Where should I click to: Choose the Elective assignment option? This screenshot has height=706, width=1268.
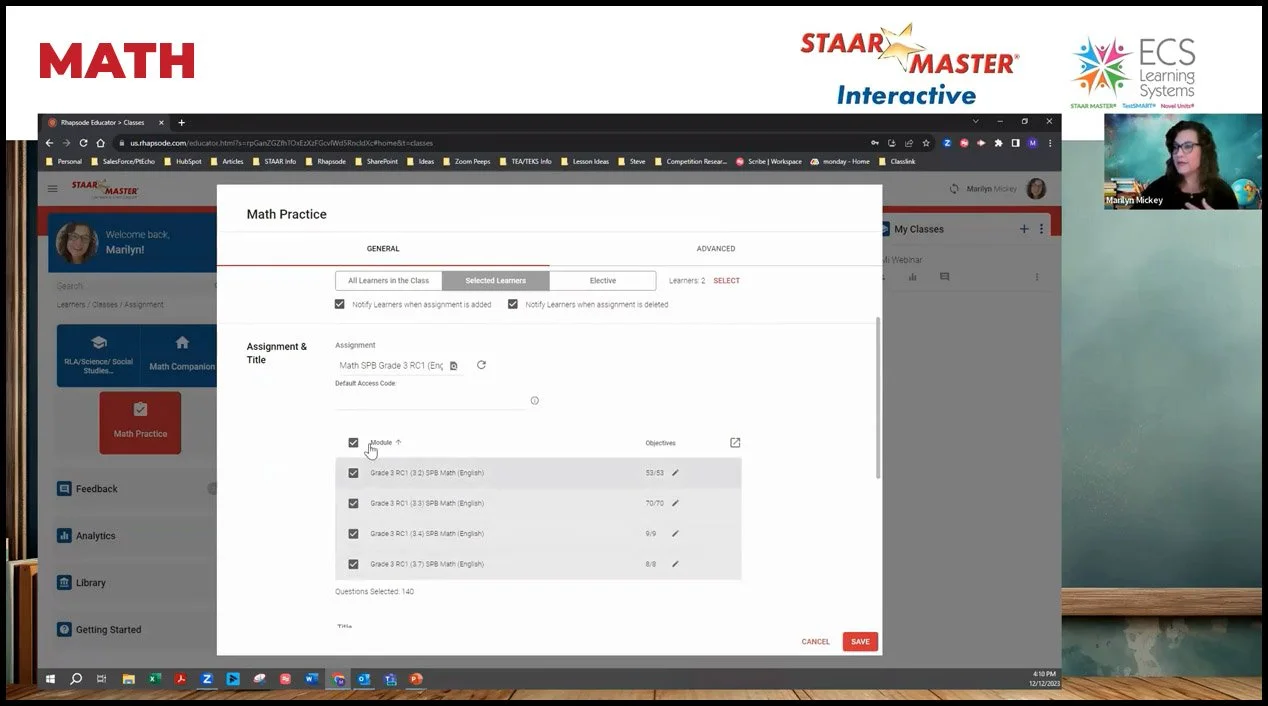click(x=602, y=280)
